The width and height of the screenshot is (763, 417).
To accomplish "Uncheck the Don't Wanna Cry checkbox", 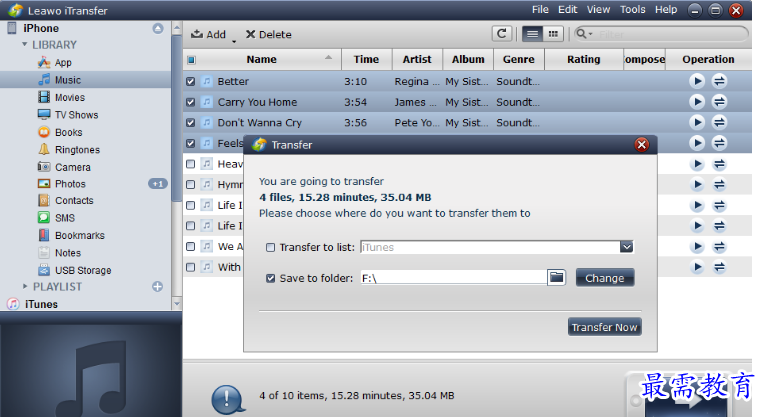I will pyautogui.click(x=190, y=123).
